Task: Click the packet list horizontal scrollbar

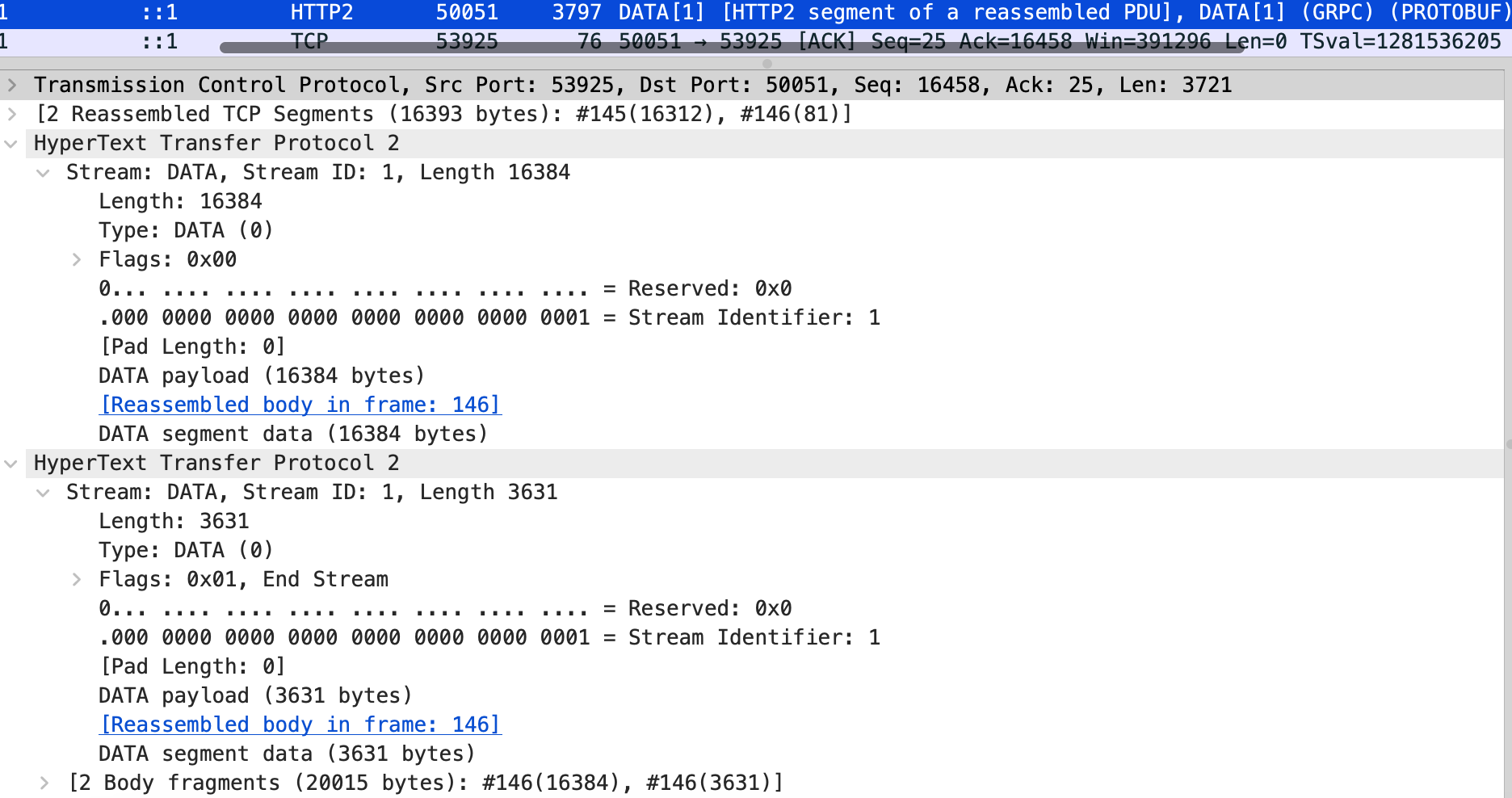Action: pos(731,48)
